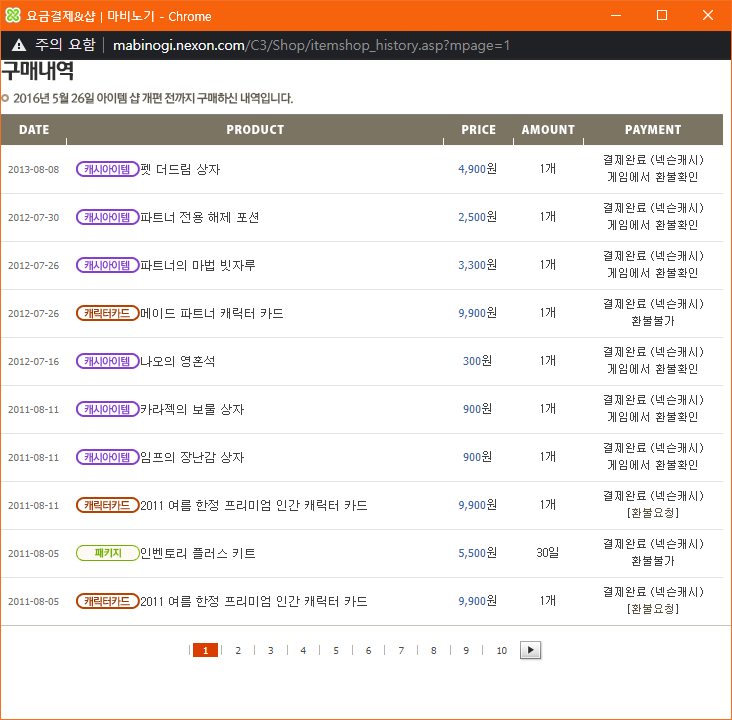Screen dimensions: 732x720
Task: Click 캐릭터카드 tag on 2011-08-05 premium card row
Action: (x=107, y=601)
